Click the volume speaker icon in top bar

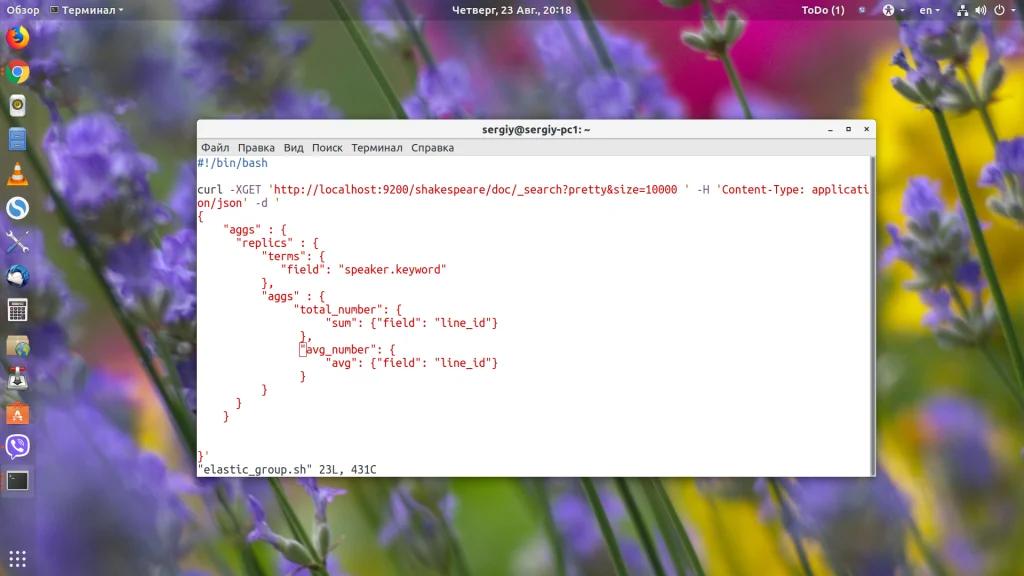(980, 10)
